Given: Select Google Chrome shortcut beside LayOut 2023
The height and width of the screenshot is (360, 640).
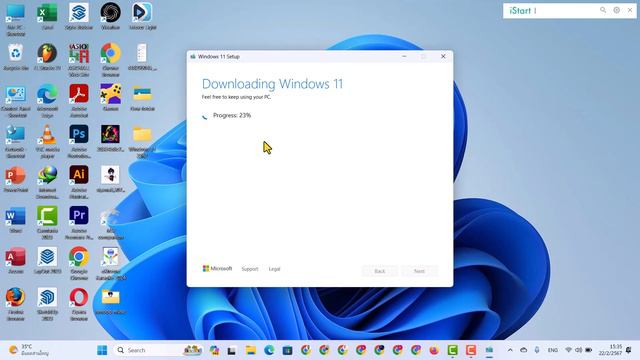Looking at the screenshot, I should click(x=79, y=263).
